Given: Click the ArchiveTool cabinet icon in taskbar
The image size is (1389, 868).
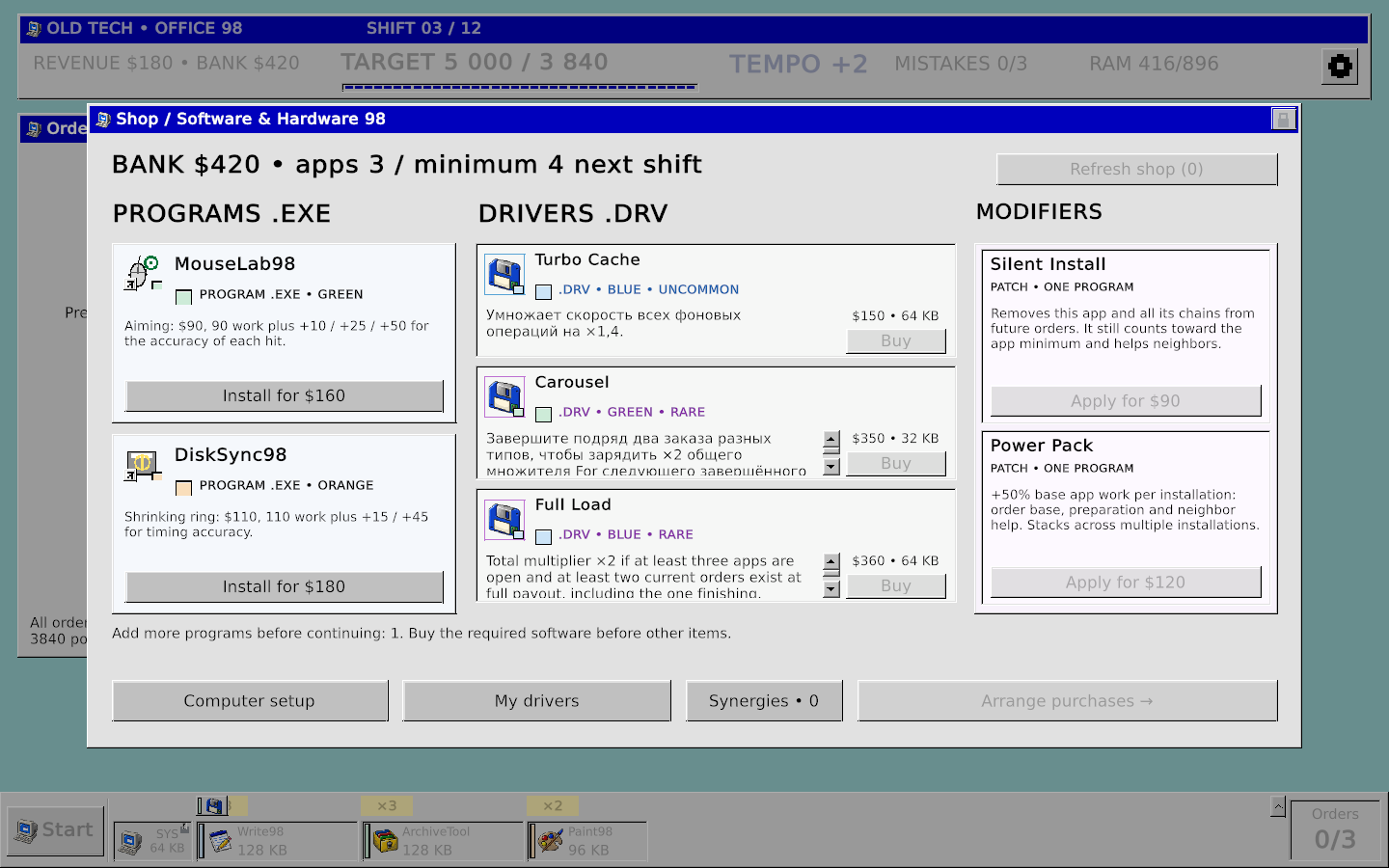Looking at the screenshot, I should pyautogui.click(x=386, y=841).
